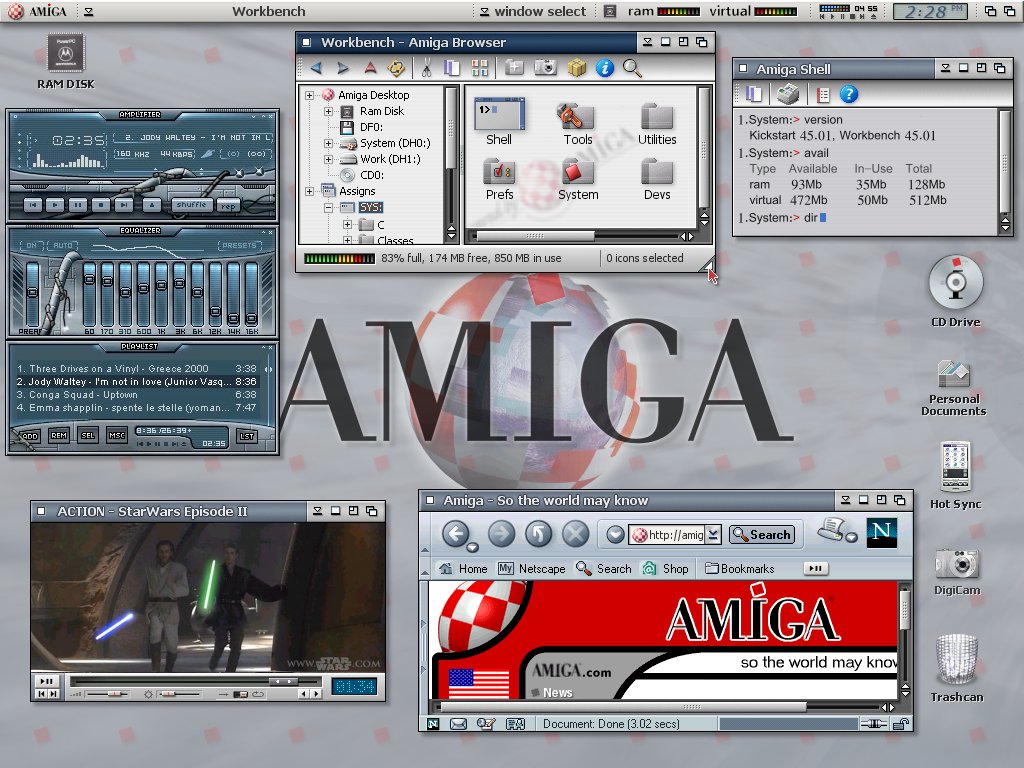Open the Trashcan on desktop
Image resolution: width=1024 pixels, height=768 pixels.
[957, 667]
